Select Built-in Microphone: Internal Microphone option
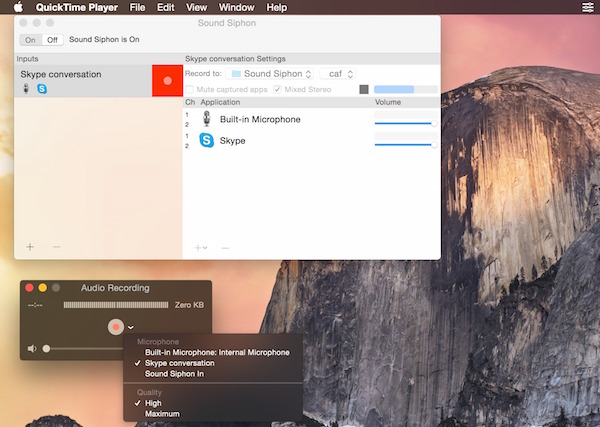 pos(217,352)
